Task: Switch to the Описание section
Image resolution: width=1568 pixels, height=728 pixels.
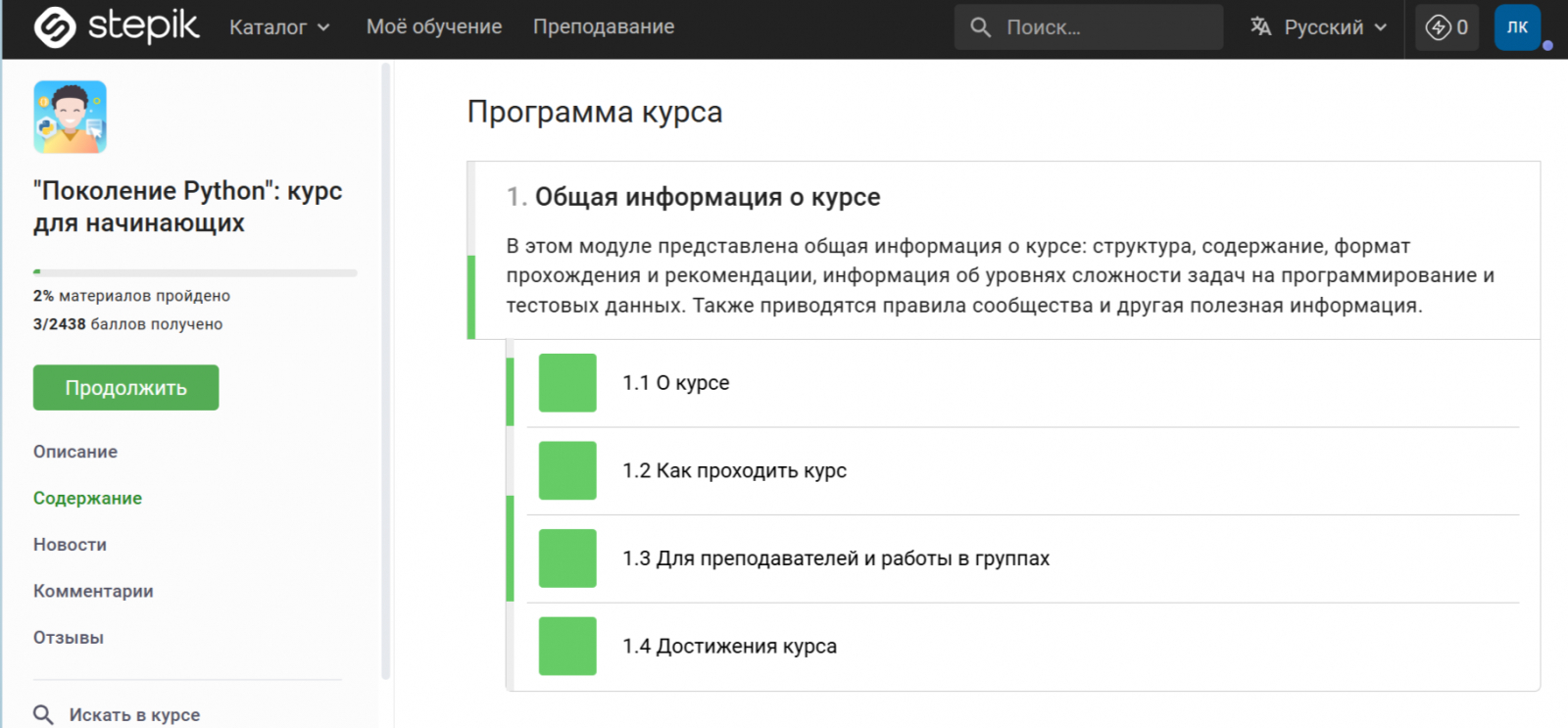Action: click(75, 452)
